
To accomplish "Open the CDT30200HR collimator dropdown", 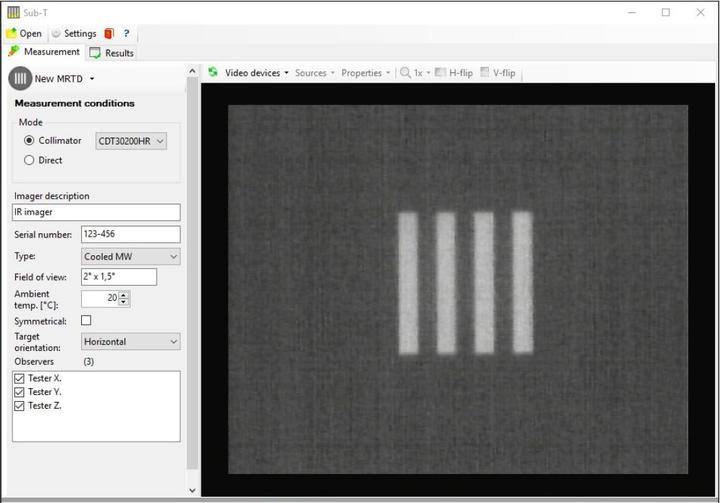I will 131,141.
